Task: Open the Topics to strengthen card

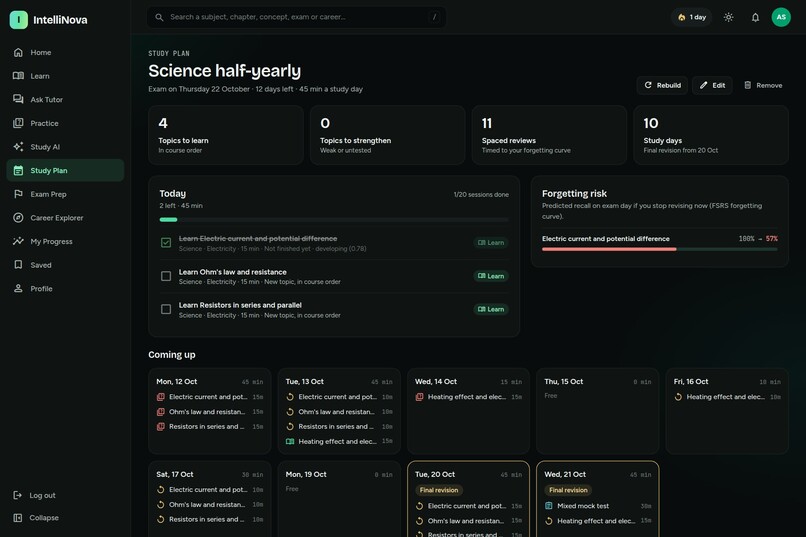Action: pos(388,135)
